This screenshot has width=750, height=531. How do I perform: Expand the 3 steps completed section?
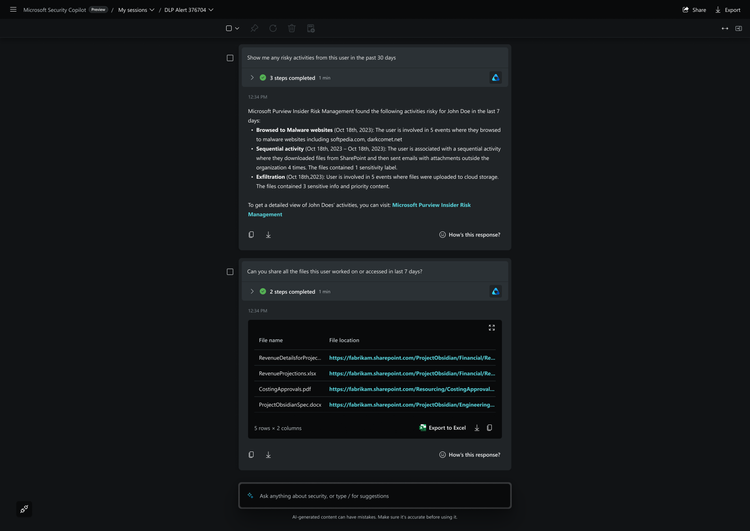tap(252, 77)
